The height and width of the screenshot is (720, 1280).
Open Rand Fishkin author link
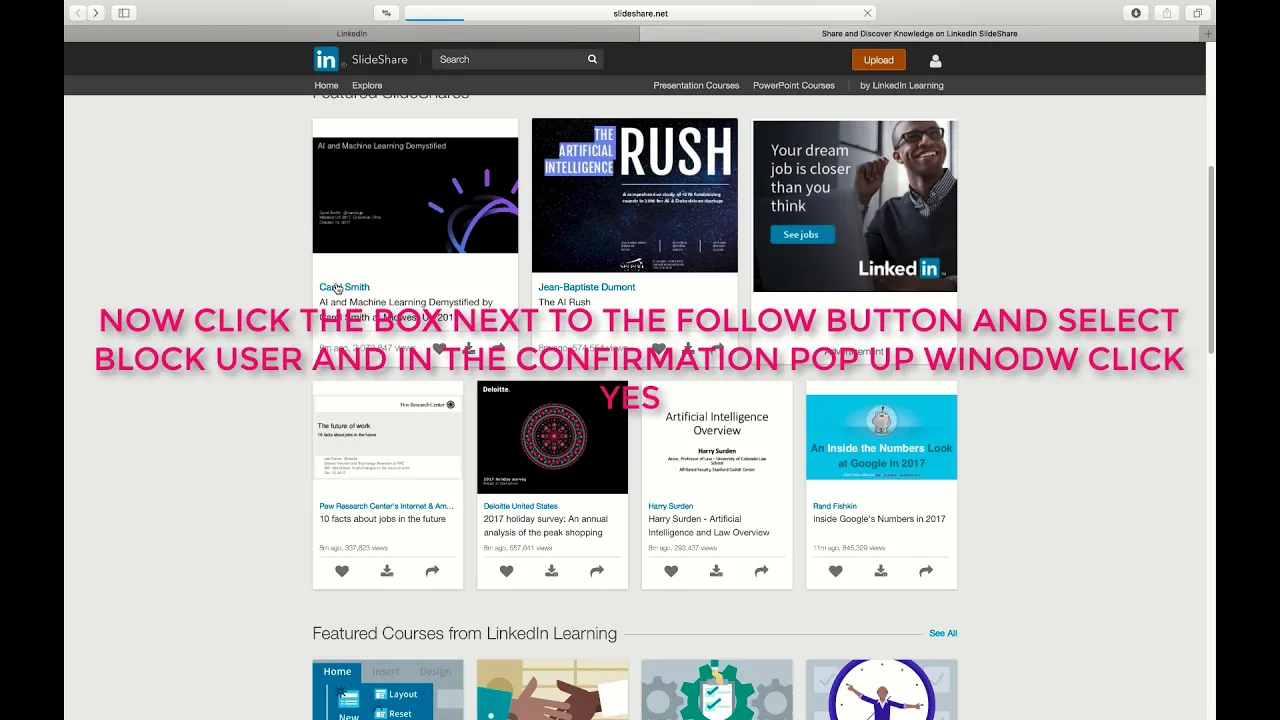(835, 506)
